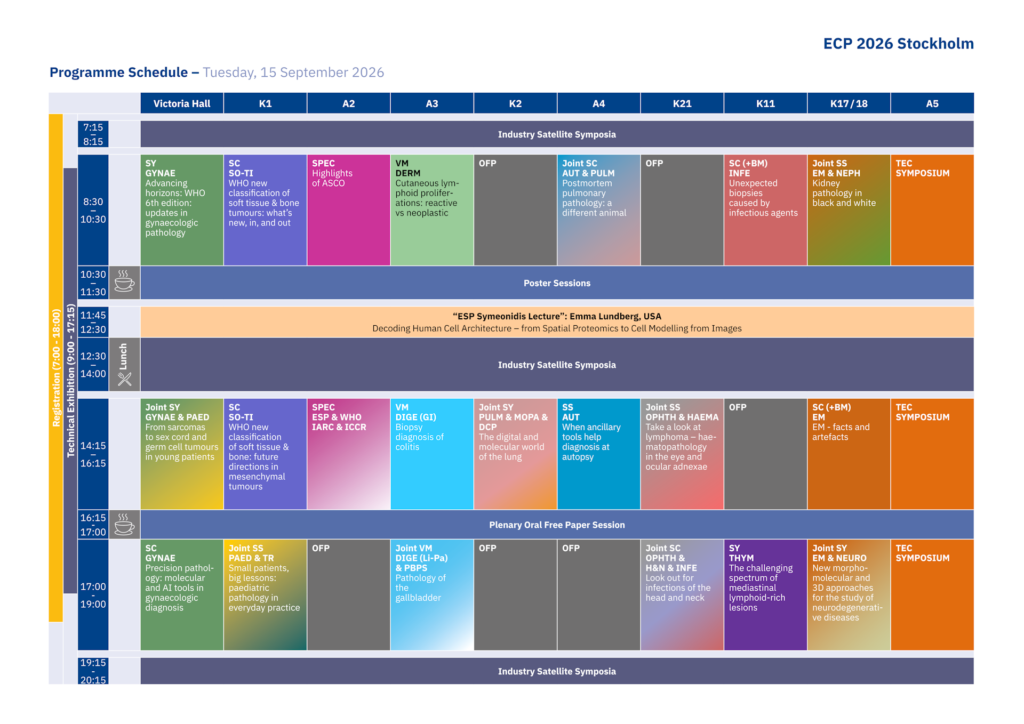Click the coffee cup icon at 10:30 break

coord(124,283)
